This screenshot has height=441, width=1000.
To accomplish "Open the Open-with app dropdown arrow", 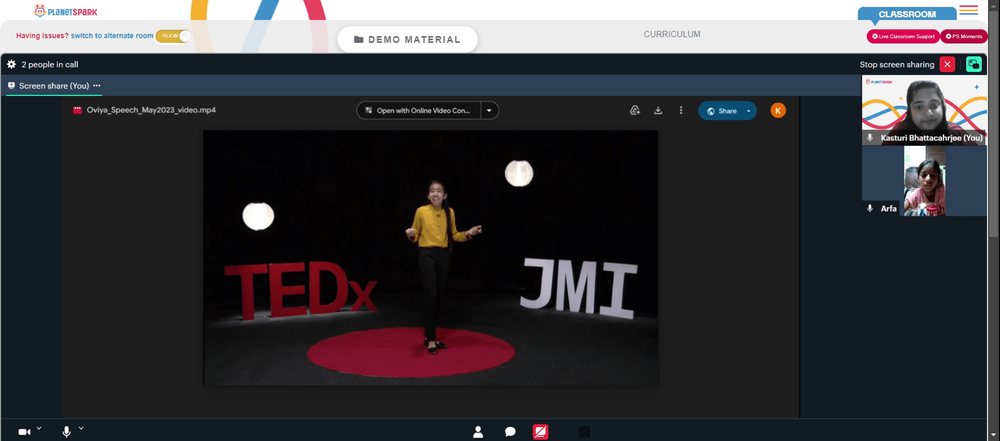I will (x=489, y=110).
